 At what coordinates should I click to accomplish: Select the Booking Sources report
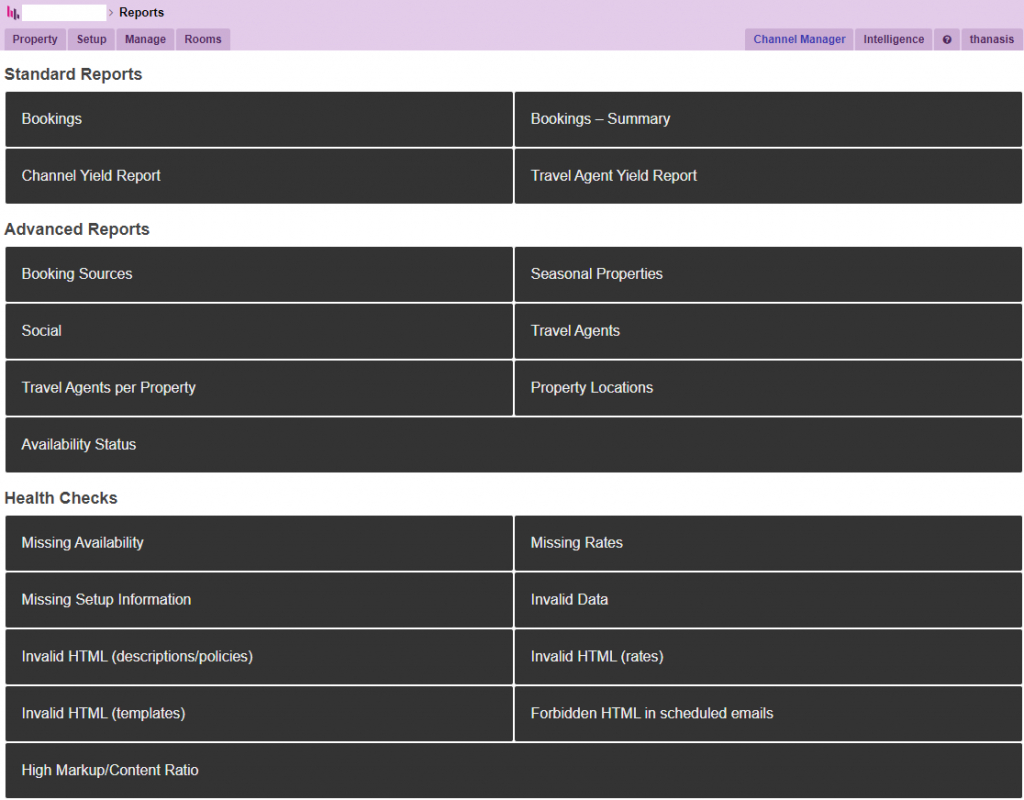tap(259, 274)
